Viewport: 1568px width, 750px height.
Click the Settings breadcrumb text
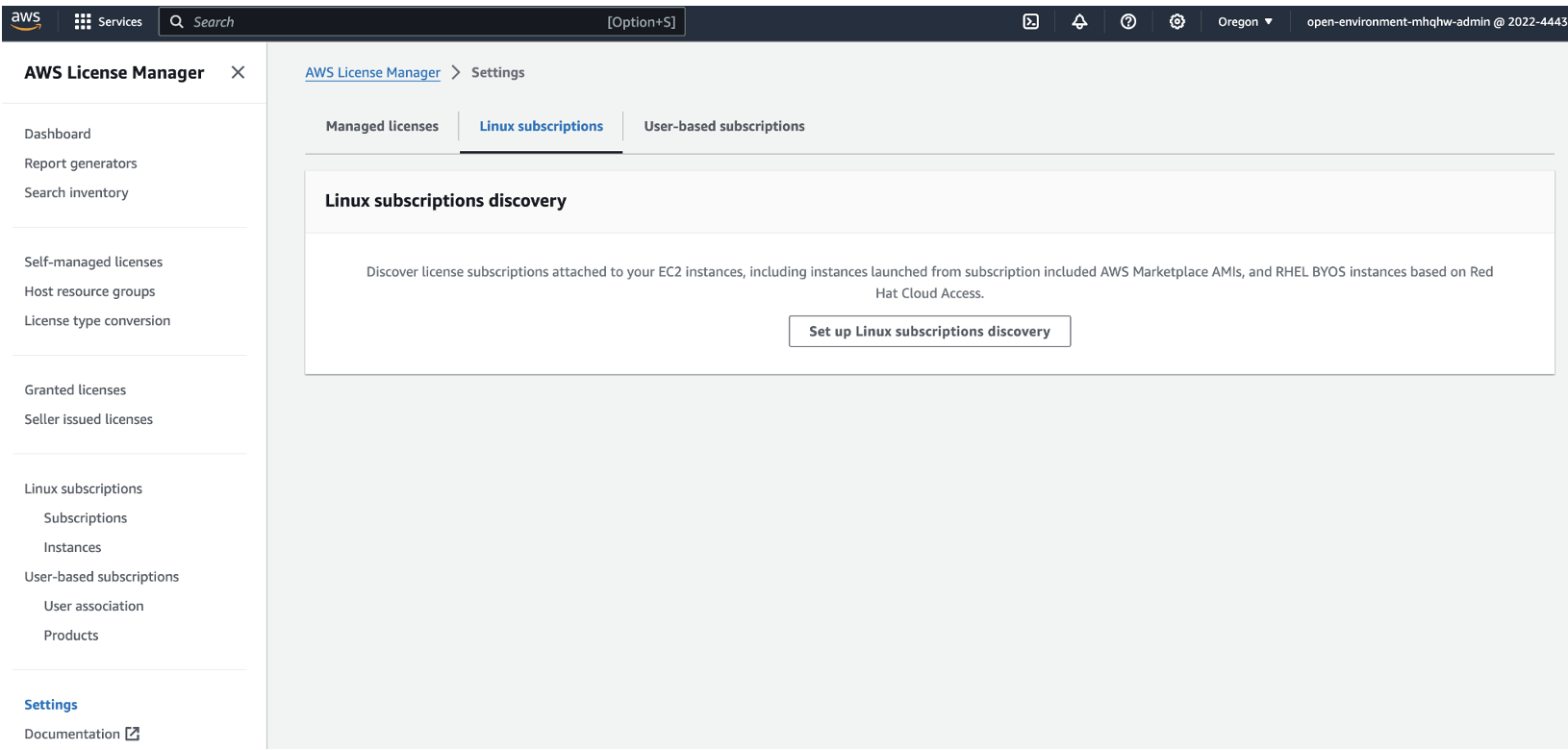(x=498, y=72)
